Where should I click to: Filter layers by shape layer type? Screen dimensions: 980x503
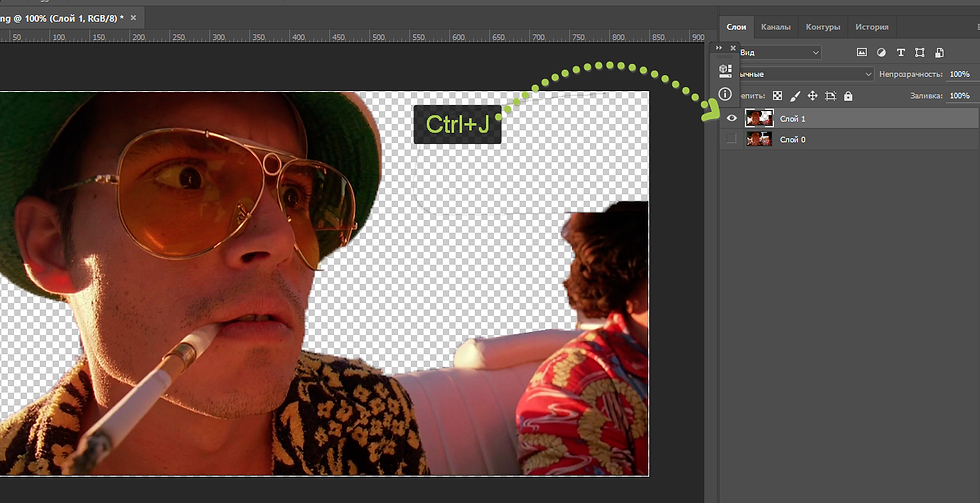(920, 52)
